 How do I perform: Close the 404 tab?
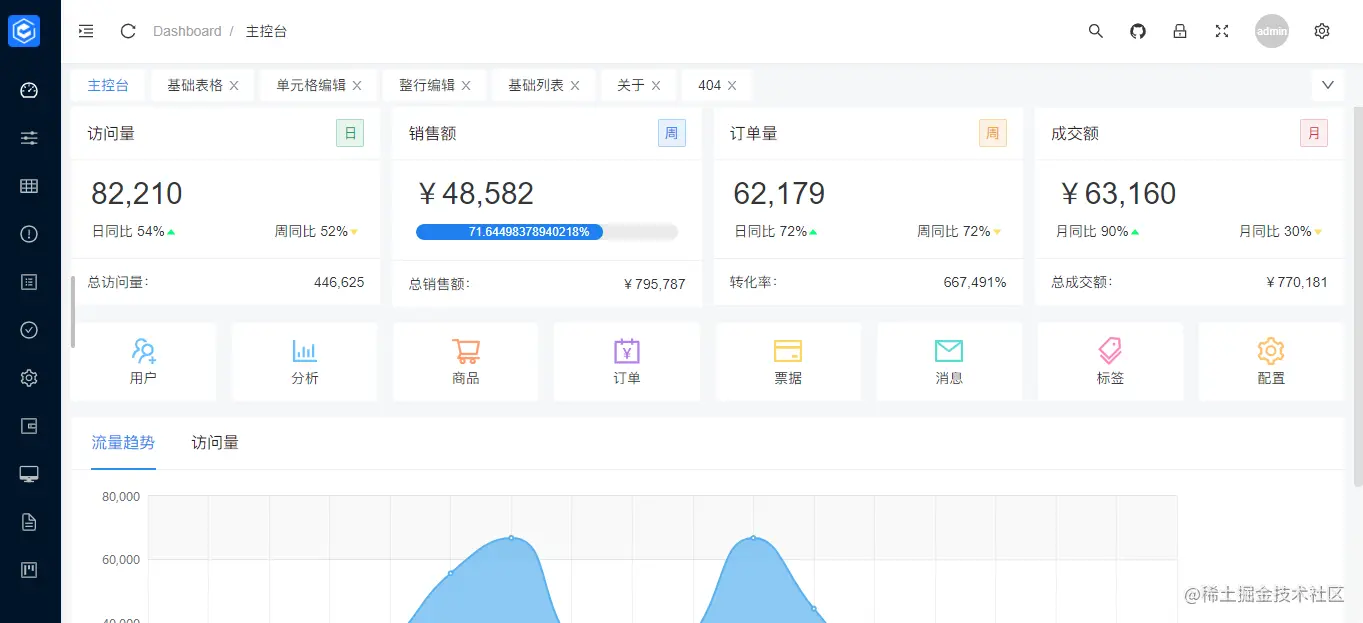[x=732, y=86]
